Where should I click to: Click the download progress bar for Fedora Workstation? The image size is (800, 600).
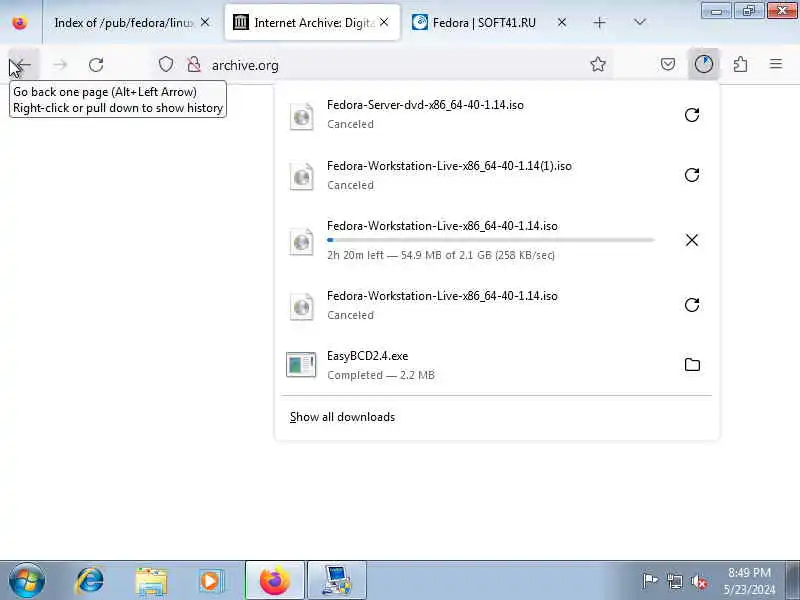pyautogui.click(x=490, y=240)
